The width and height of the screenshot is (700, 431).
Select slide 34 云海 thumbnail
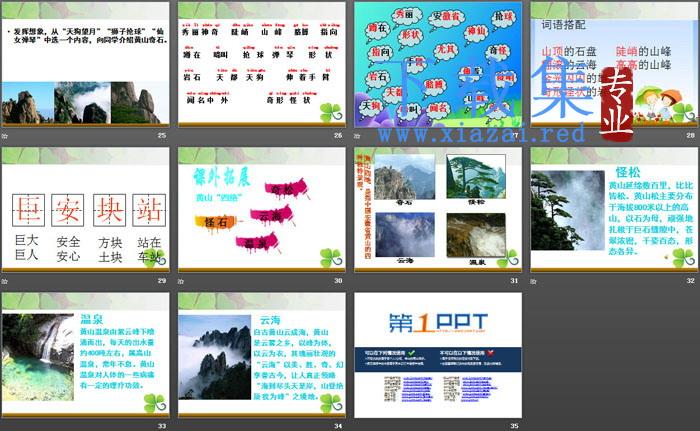[262, 355]
